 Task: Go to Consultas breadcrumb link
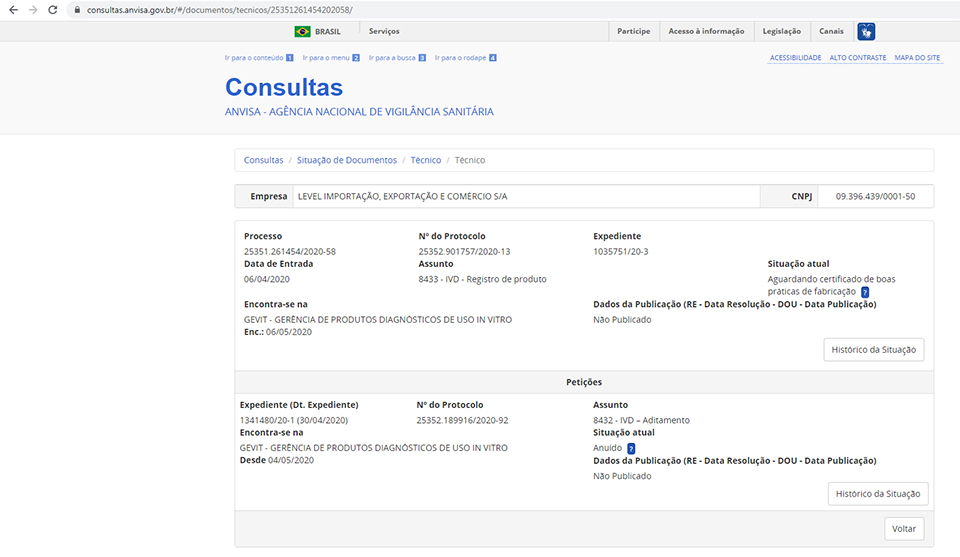(x=264, y=160)
